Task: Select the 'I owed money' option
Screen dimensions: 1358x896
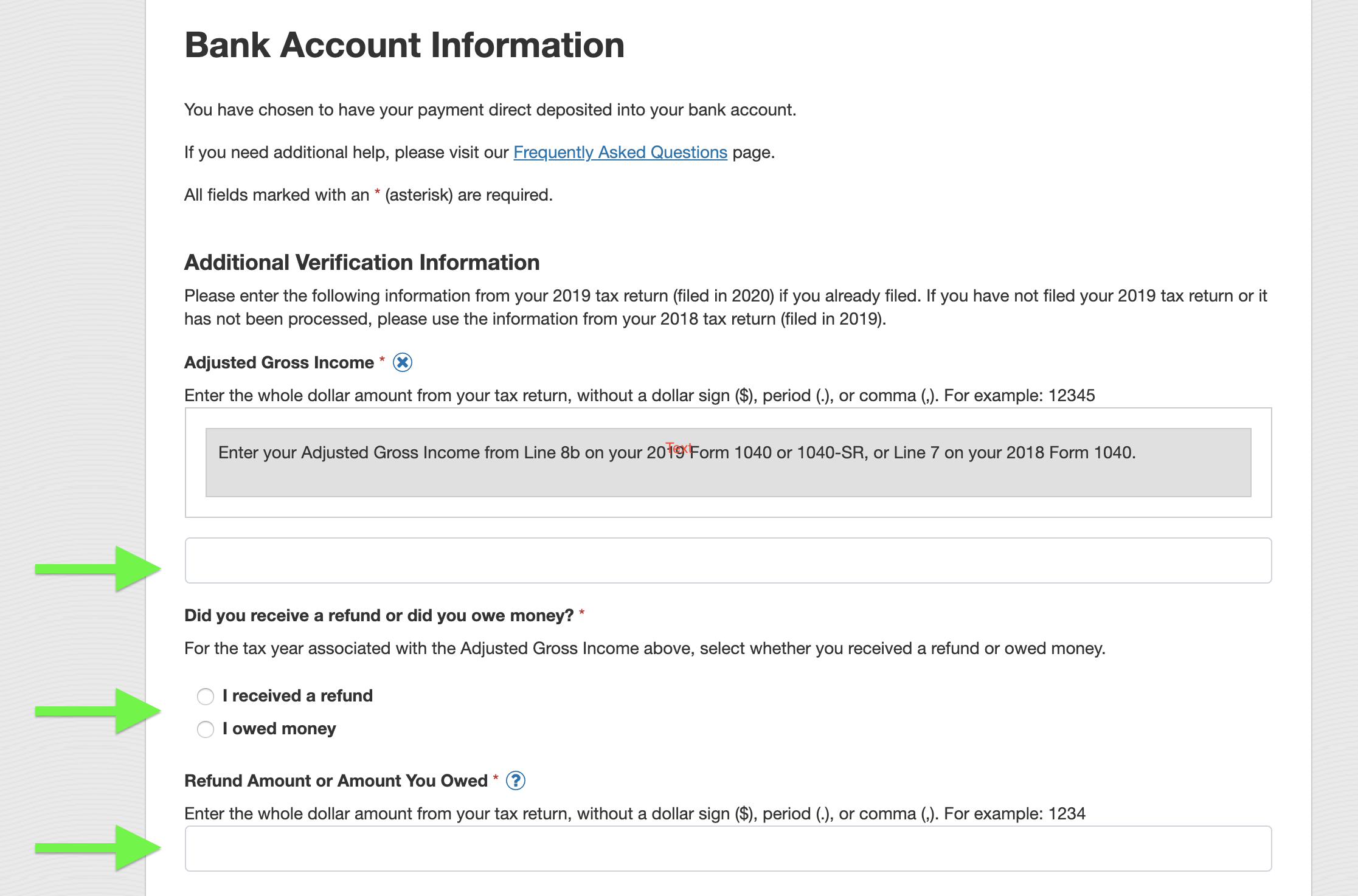Action: point(206,729)
